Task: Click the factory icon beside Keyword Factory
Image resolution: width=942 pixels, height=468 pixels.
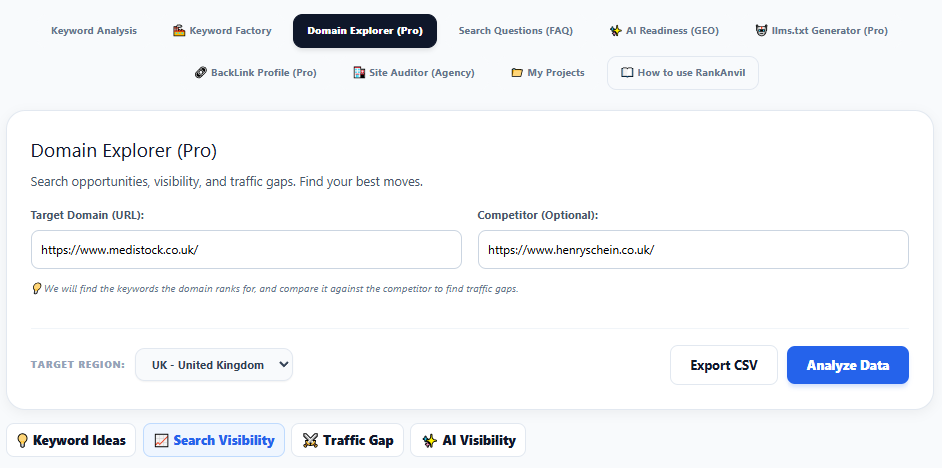Action: click(179, 31)
